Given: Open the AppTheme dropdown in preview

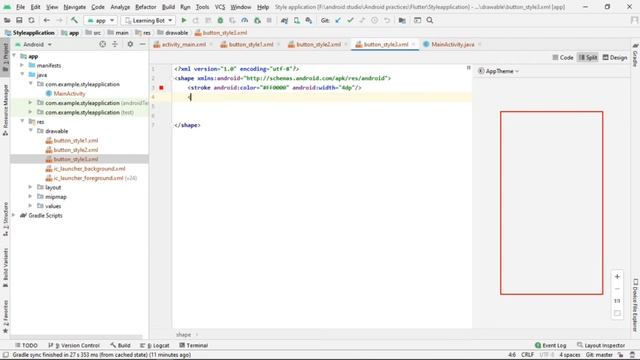Looking at the screenshot, I should 498,71.
